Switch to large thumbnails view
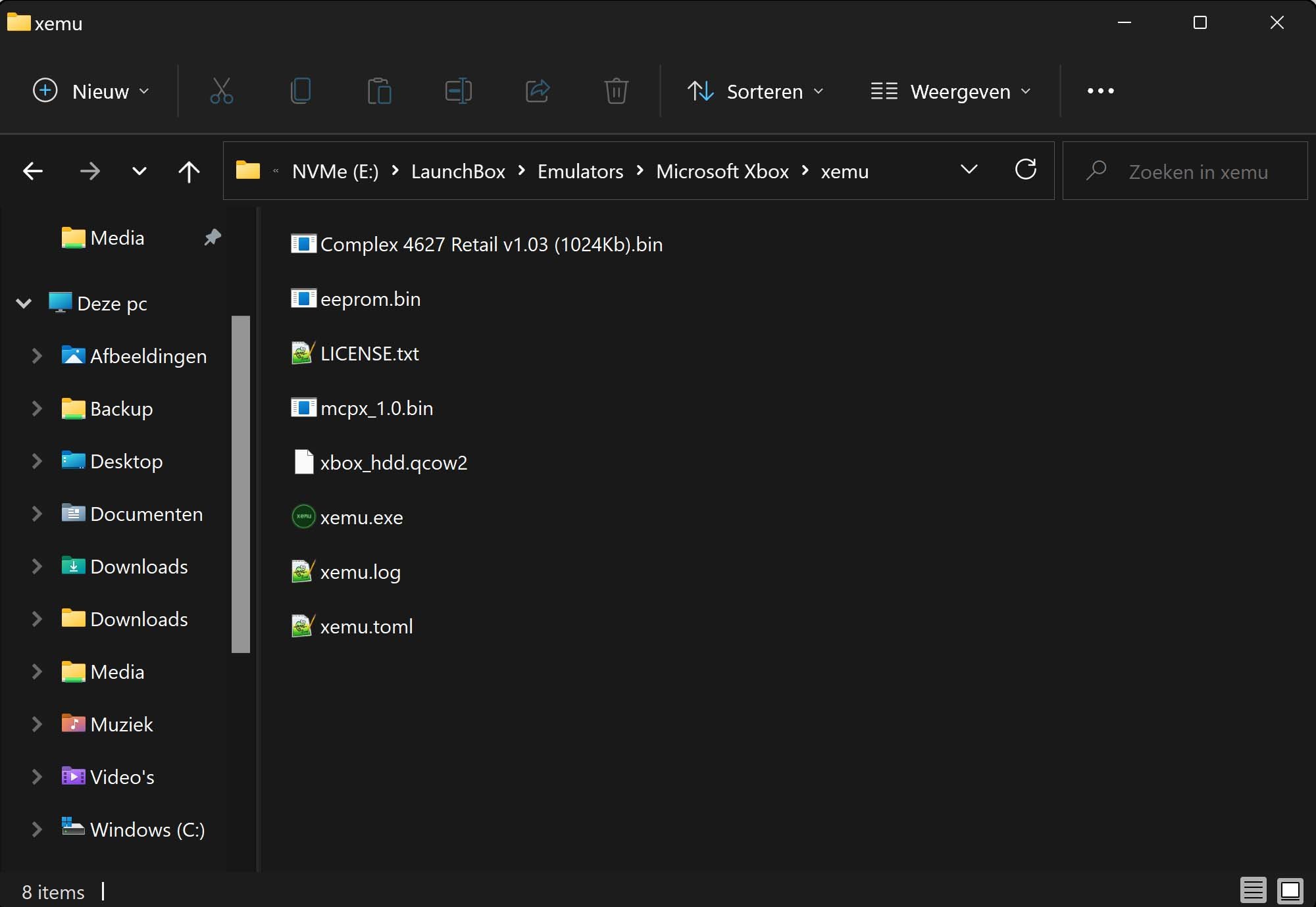1316x907 pixels. tap(1290, 891)
